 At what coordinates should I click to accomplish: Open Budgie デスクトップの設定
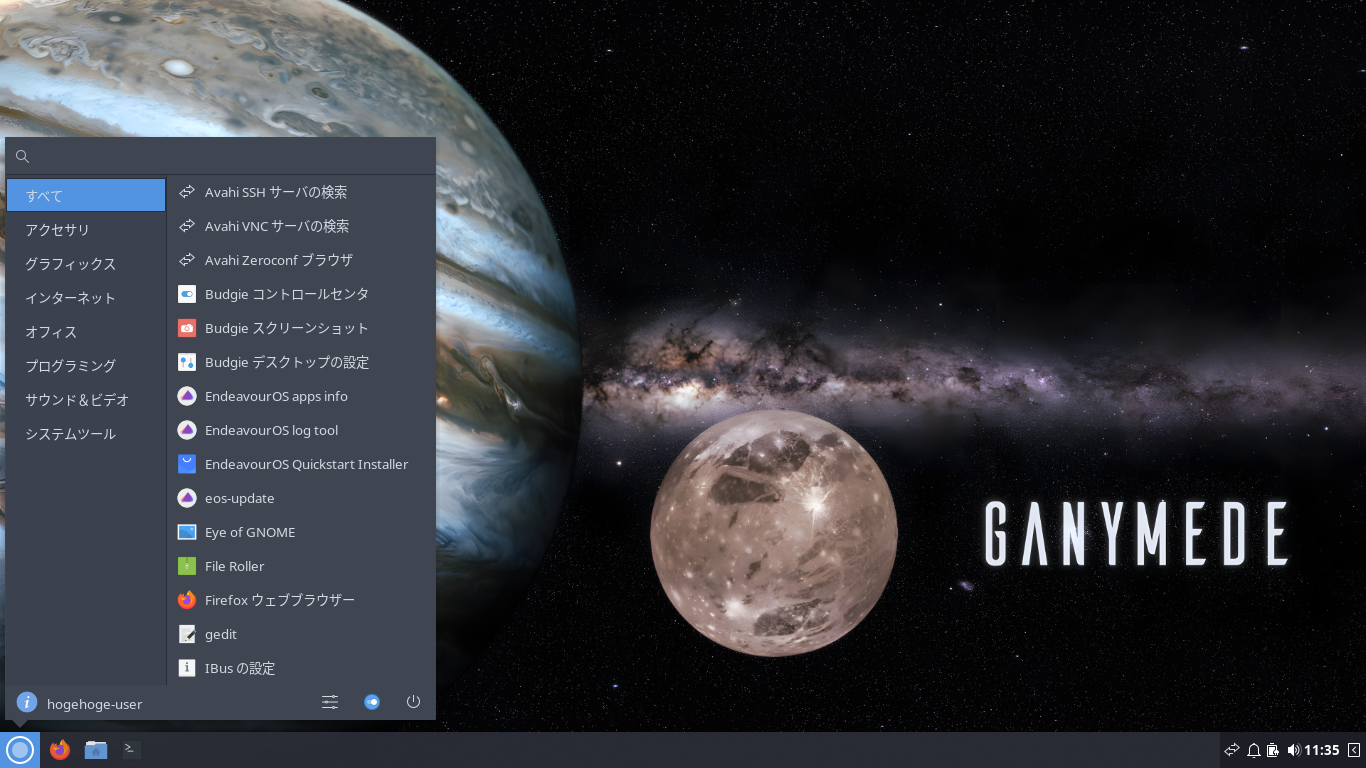(301, 362)
